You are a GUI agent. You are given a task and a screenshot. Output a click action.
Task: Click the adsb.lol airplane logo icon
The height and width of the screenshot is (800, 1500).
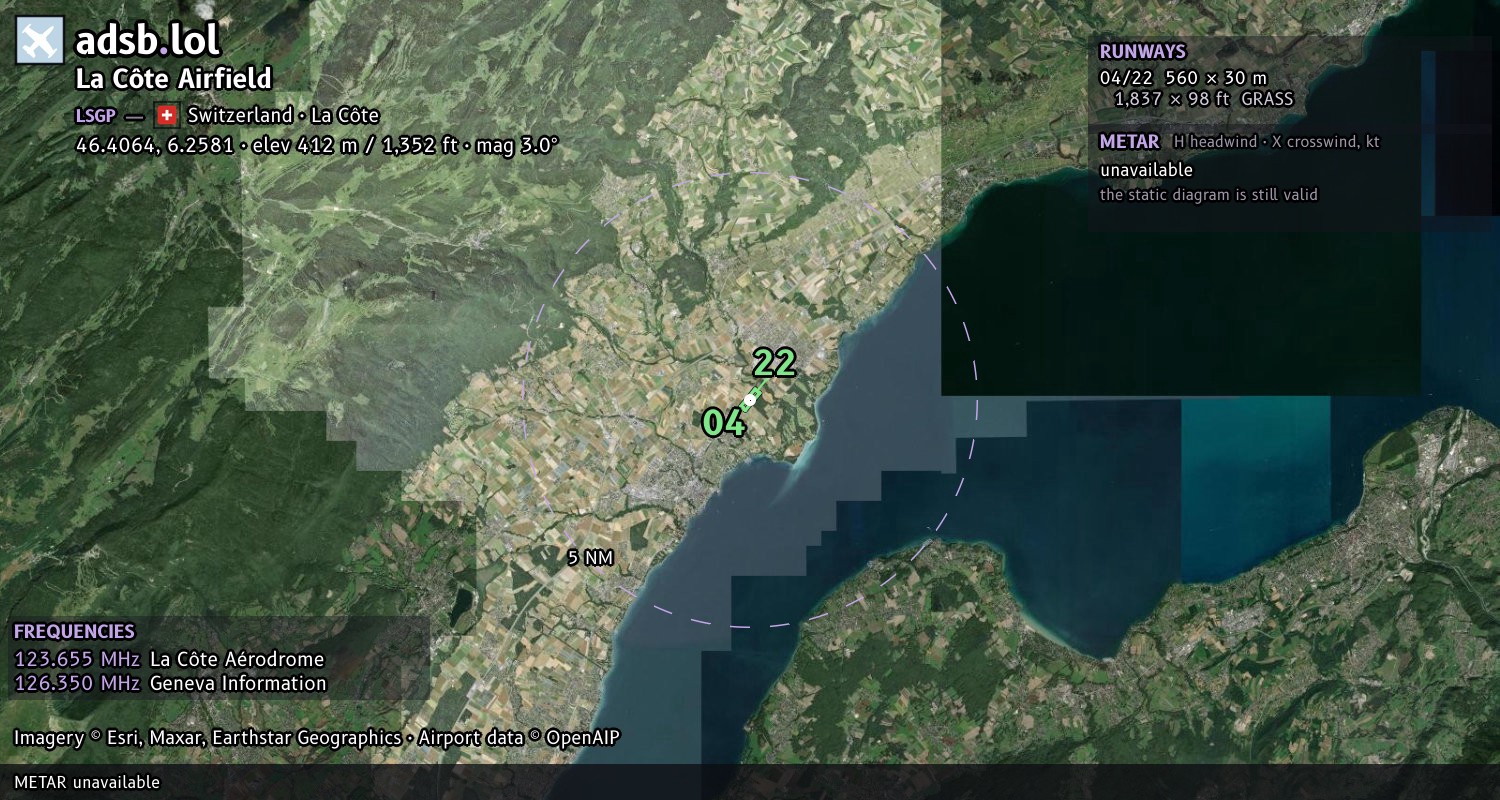pyautogui.click(x=40, y=41)
